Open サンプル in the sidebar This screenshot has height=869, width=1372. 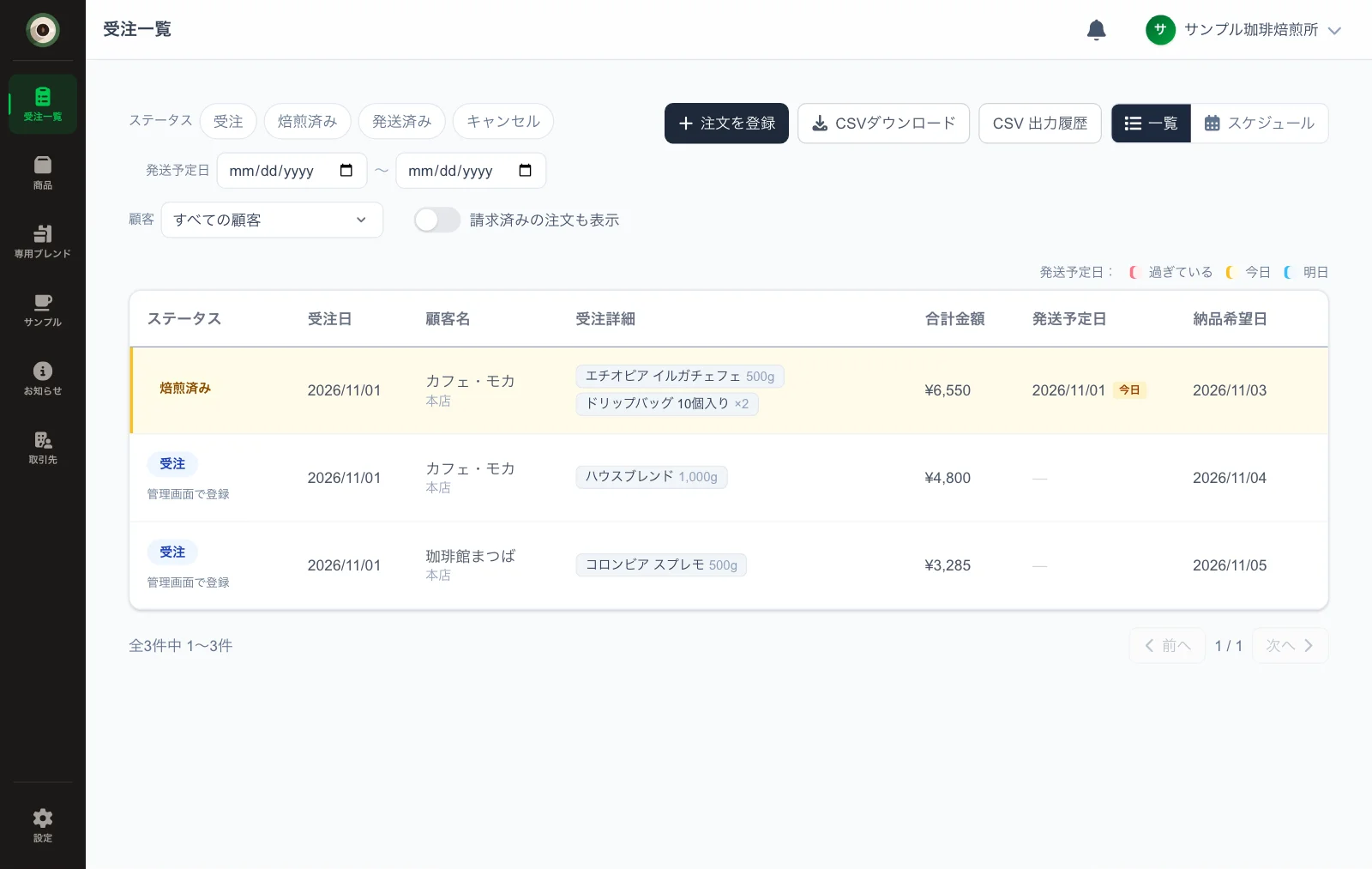click(43, 310)
